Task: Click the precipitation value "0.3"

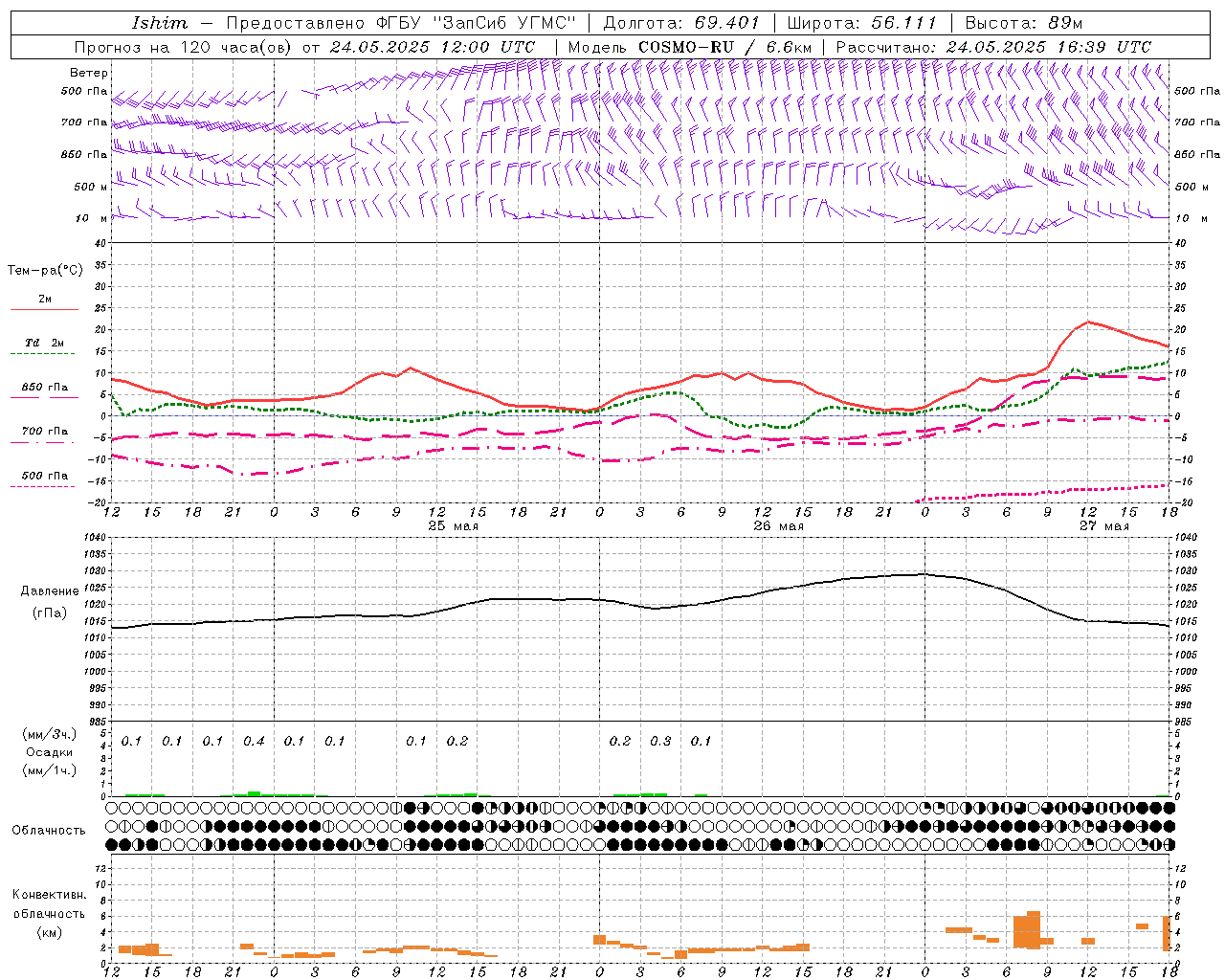Action: coord(660,742)
